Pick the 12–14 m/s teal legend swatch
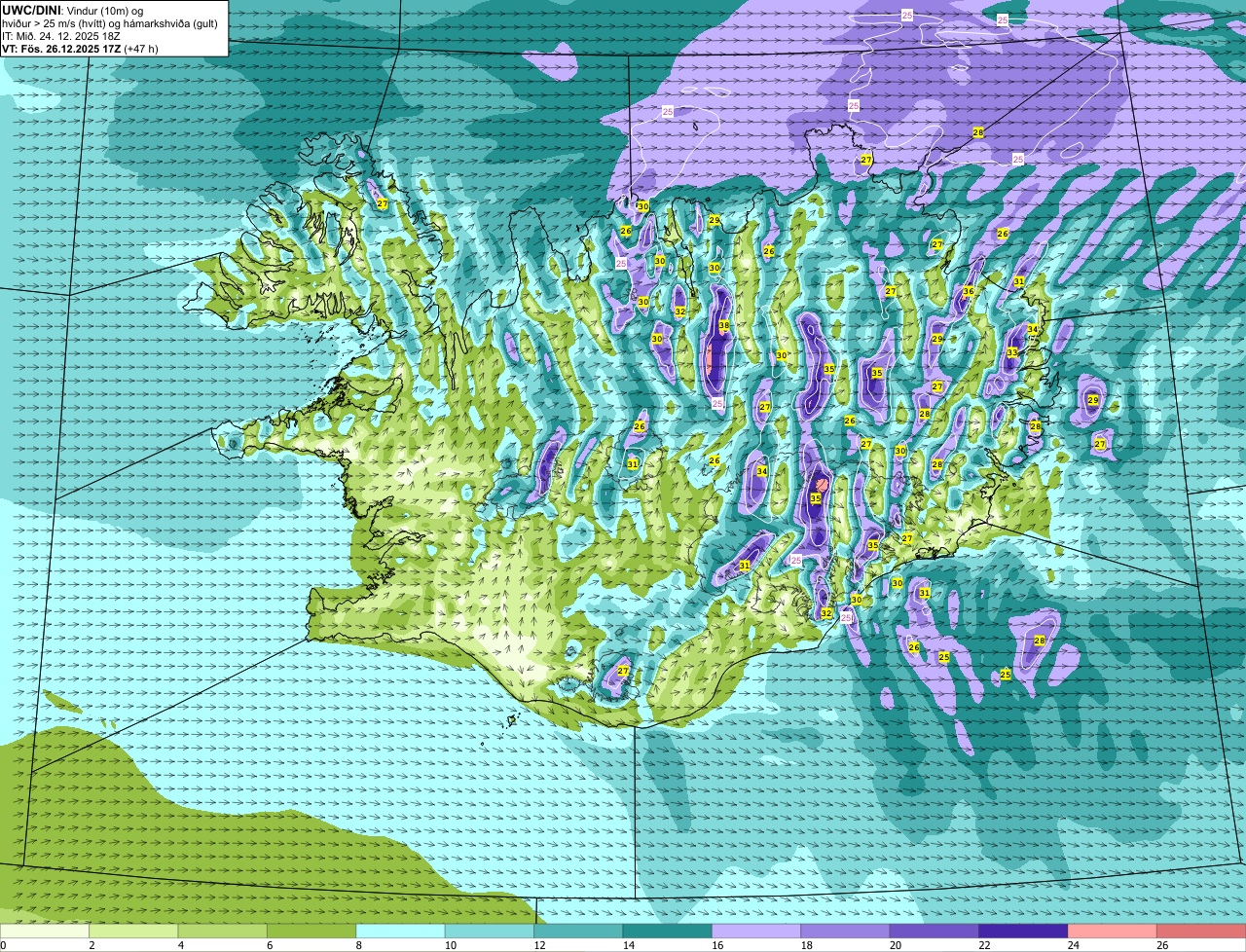 (x=579, y=932)
